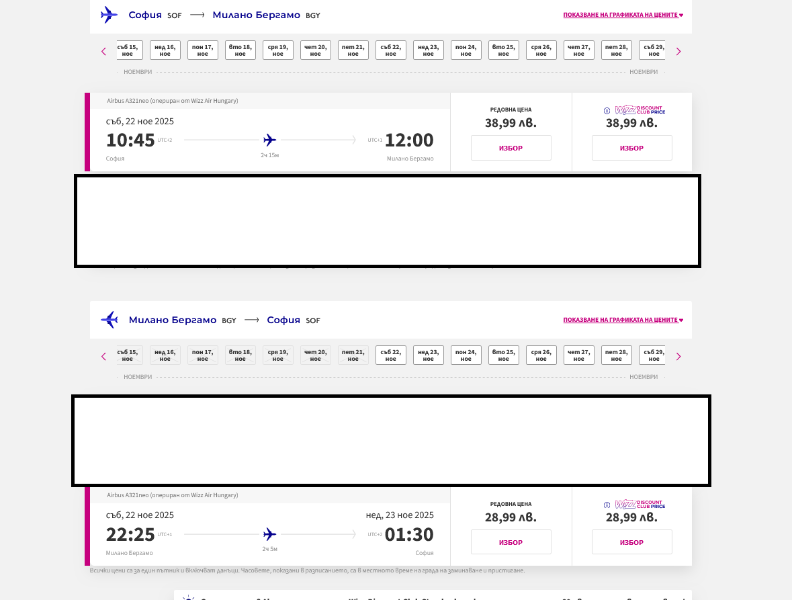Expand return price chart 'Показване на графиката'
Screen dimensions: 792x600
click(x=623, y=320)
